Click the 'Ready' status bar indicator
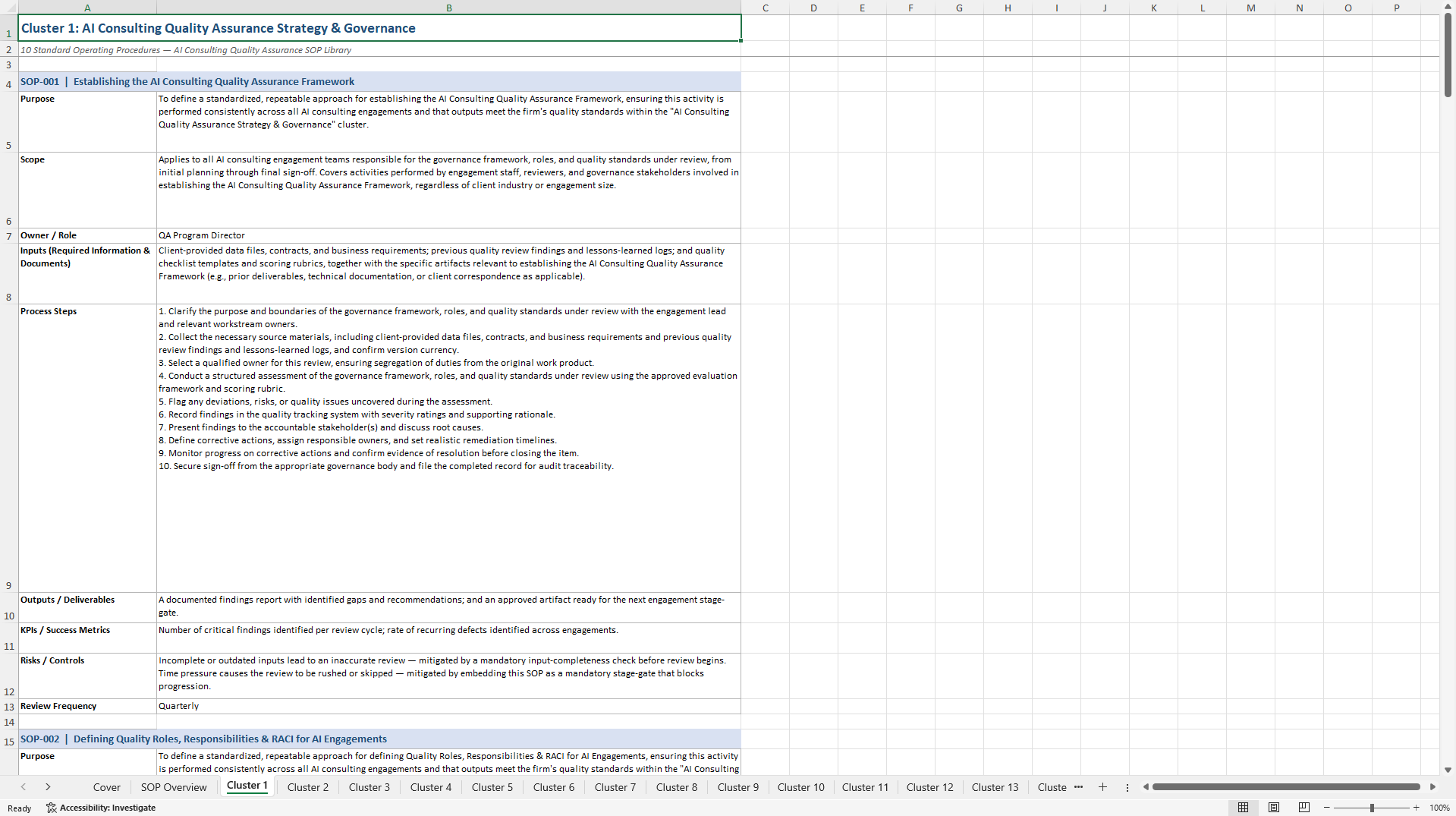 [x=20, y=808]
